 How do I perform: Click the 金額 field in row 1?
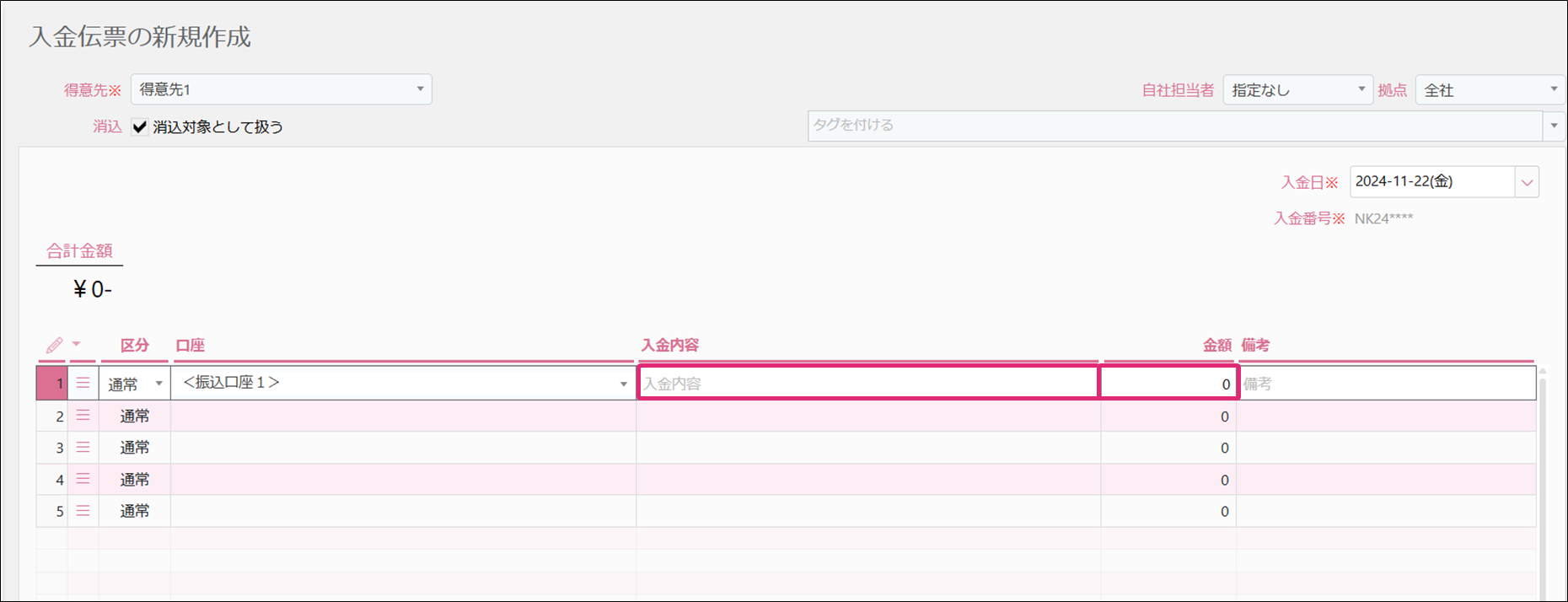click(x=1168, y=384)
